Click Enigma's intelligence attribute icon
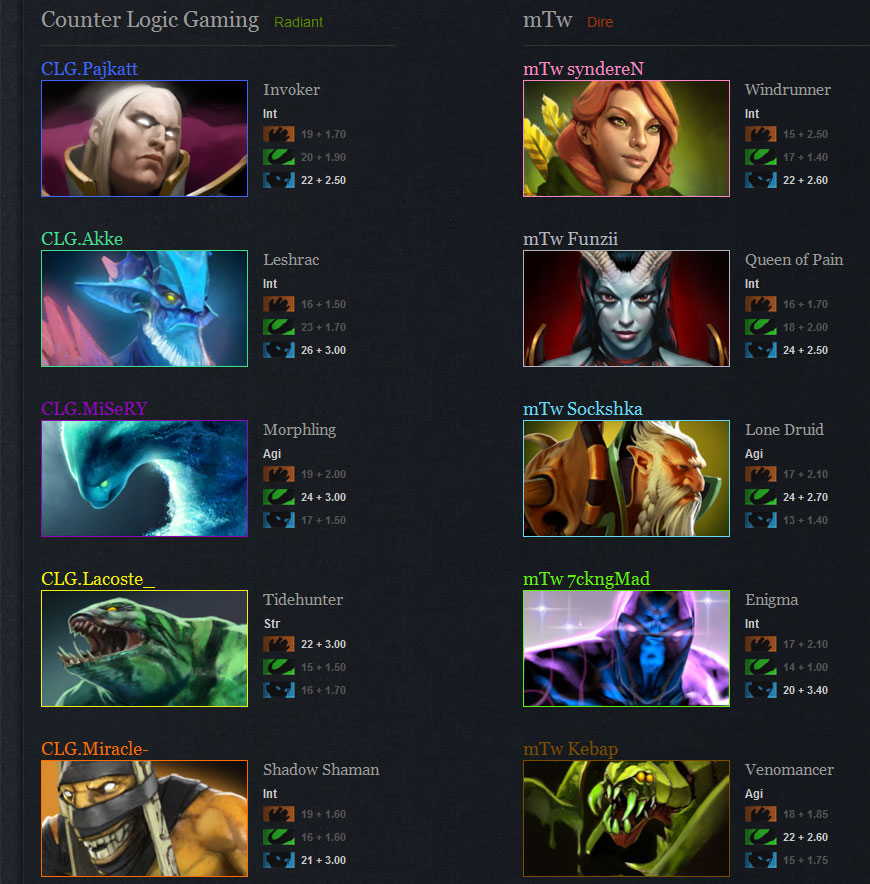Image resolution: width=870 pixels, height=884 pixels. (x=761, y=690)
